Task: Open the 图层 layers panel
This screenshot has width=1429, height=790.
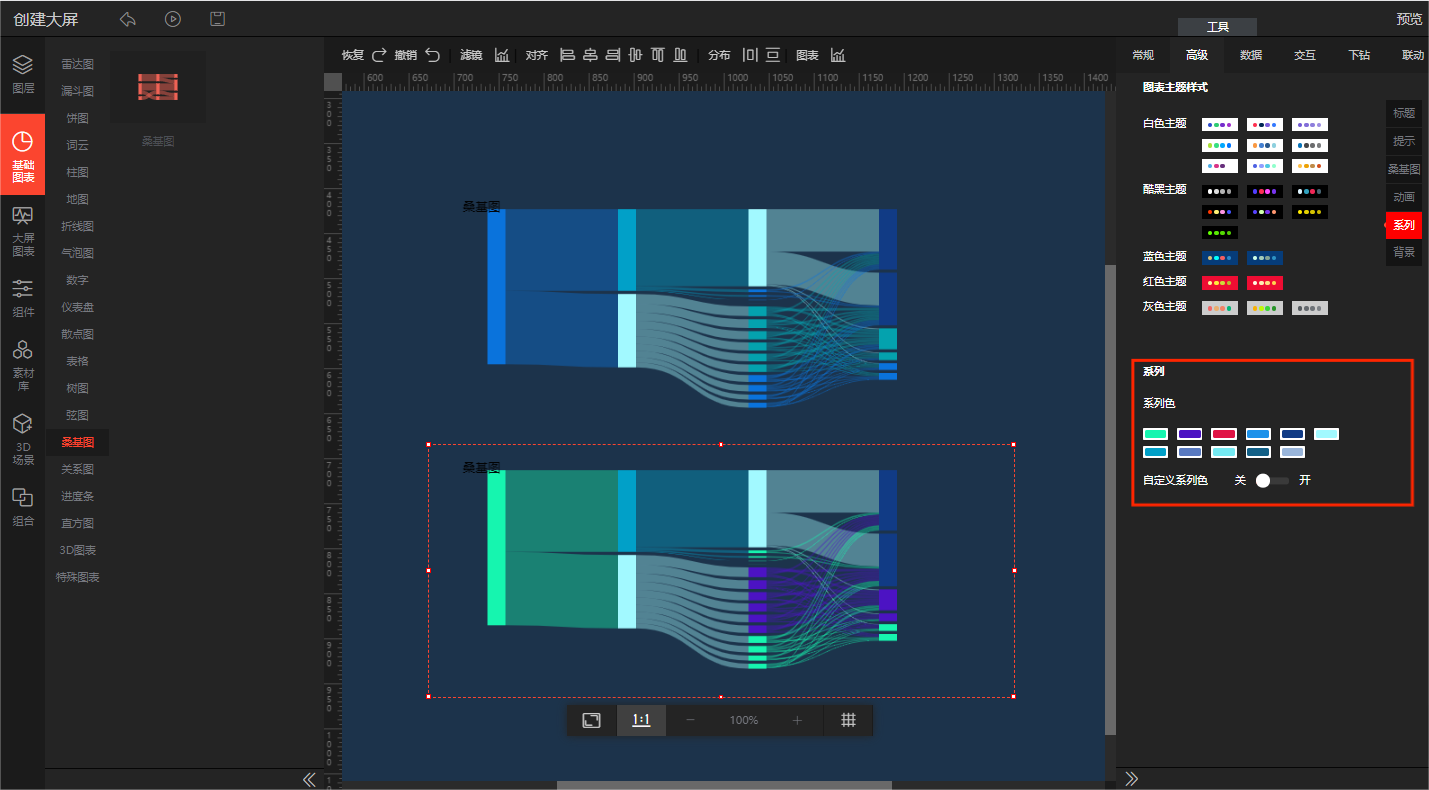Action: pyautogui.click(x=22, y=74)
